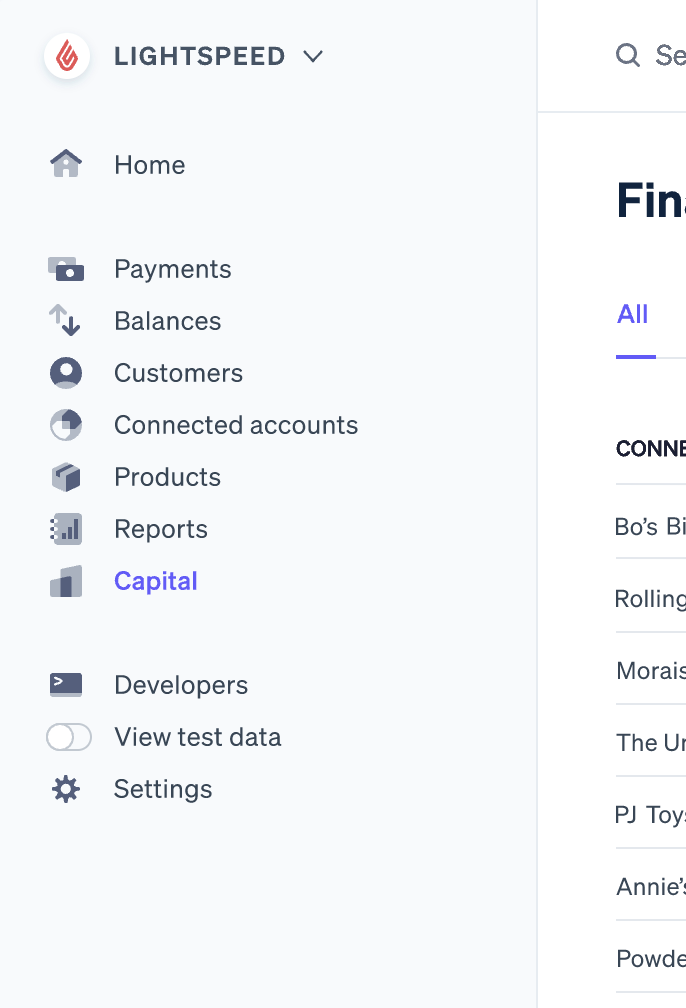The height and width of the screenshot is (1008, 686).
Task: Click the Developers terminal icon
Action: [x=66, y=685]
